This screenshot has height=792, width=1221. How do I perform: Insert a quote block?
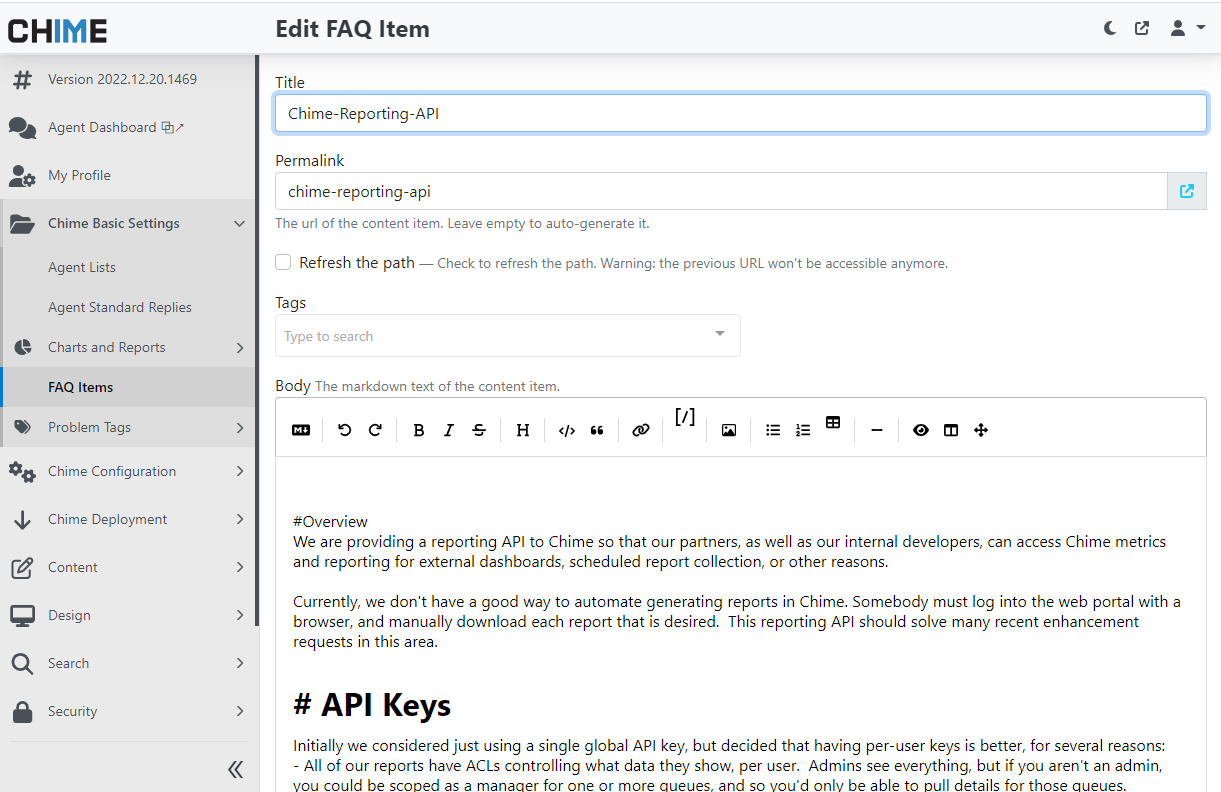coord(597,430)
